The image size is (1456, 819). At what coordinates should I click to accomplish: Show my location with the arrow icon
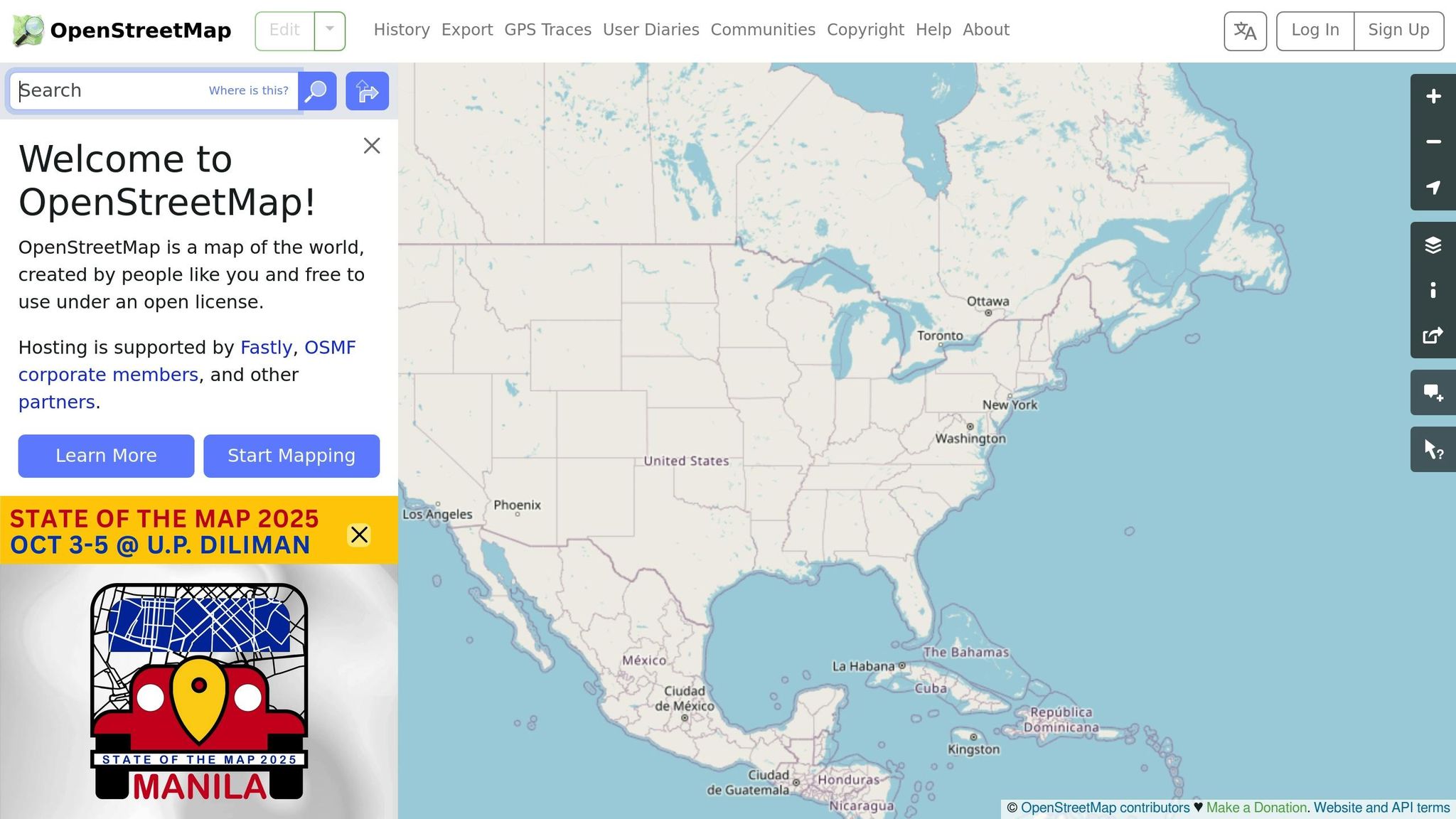[x=1433, y=188]
